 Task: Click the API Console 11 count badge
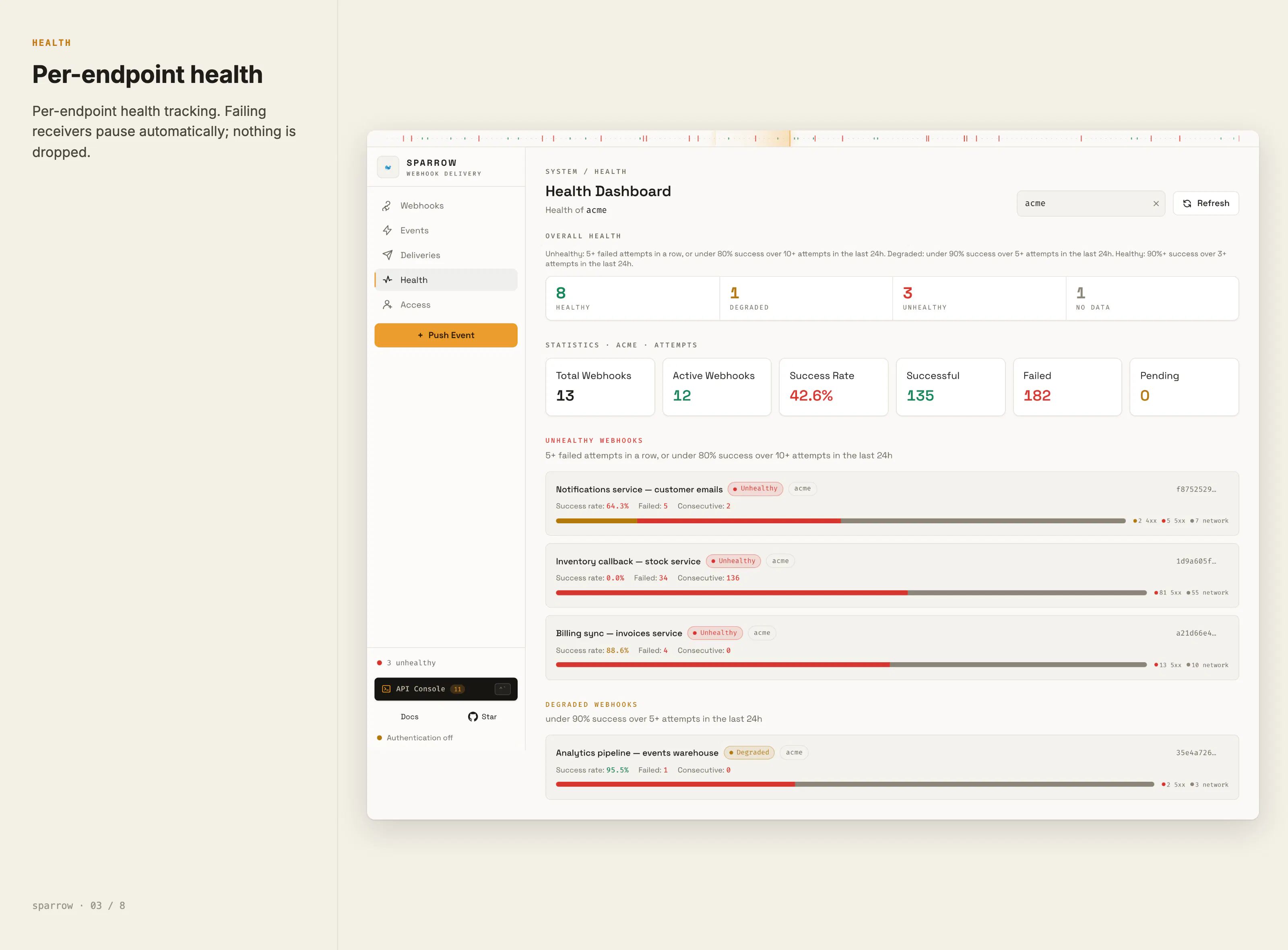tap(457, 689)
